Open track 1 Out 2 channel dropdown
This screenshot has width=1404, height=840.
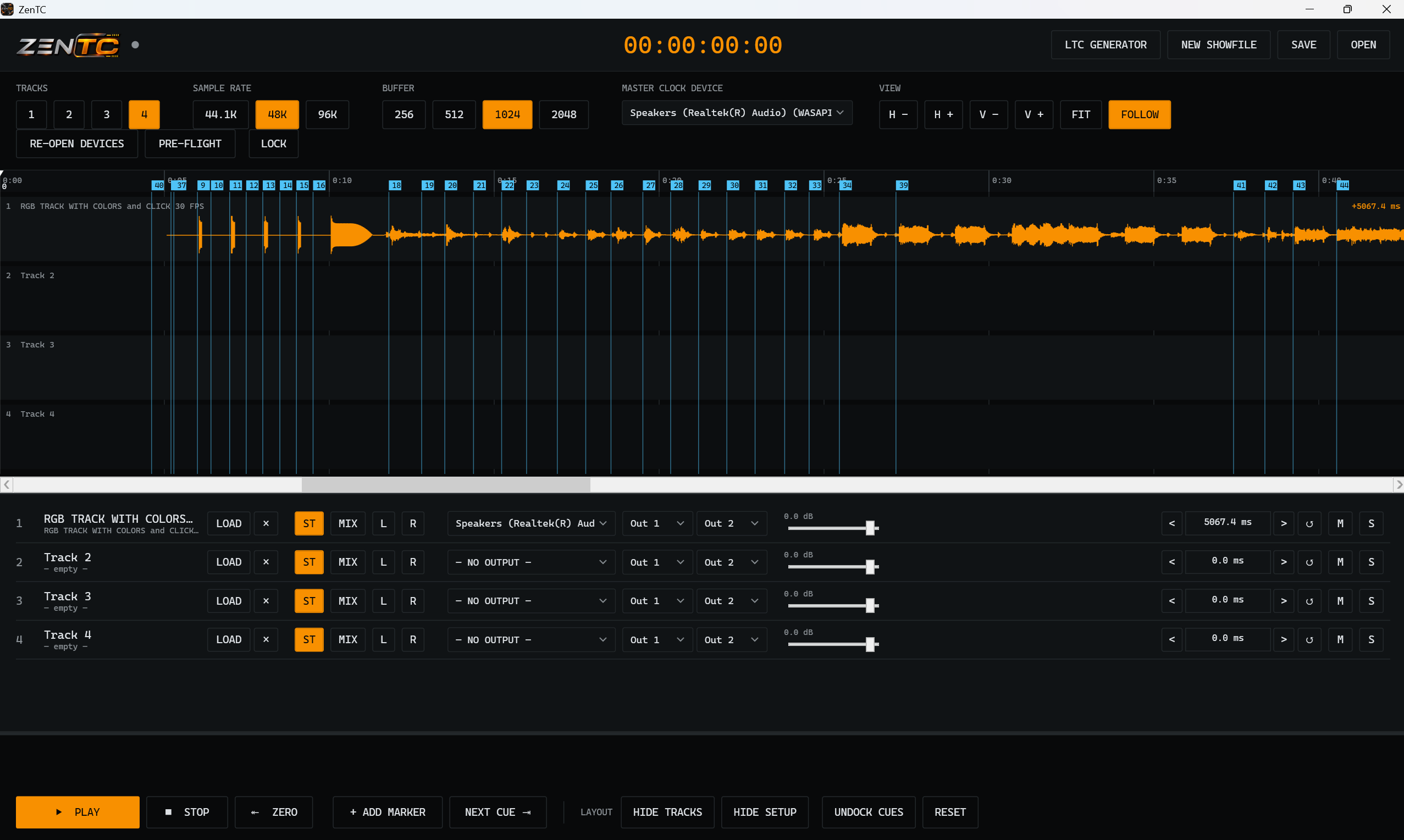732,523
